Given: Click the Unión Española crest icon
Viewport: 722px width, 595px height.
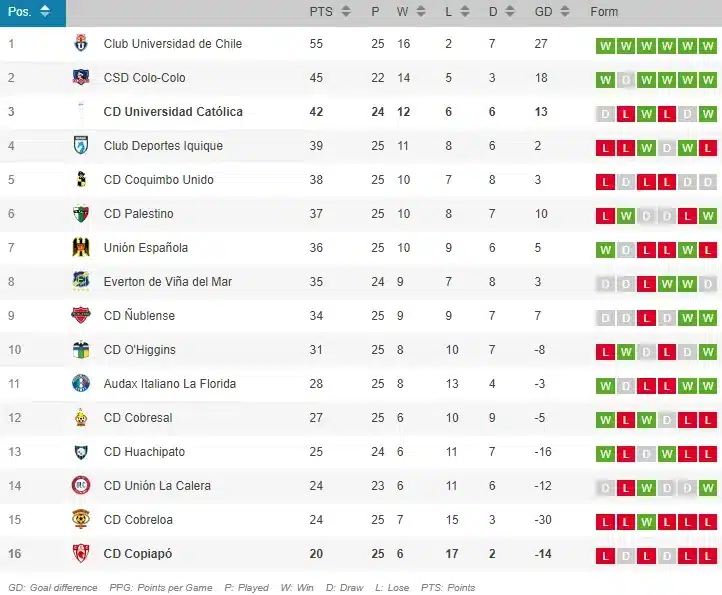Looking at the screenshot, I should point(81,248).
